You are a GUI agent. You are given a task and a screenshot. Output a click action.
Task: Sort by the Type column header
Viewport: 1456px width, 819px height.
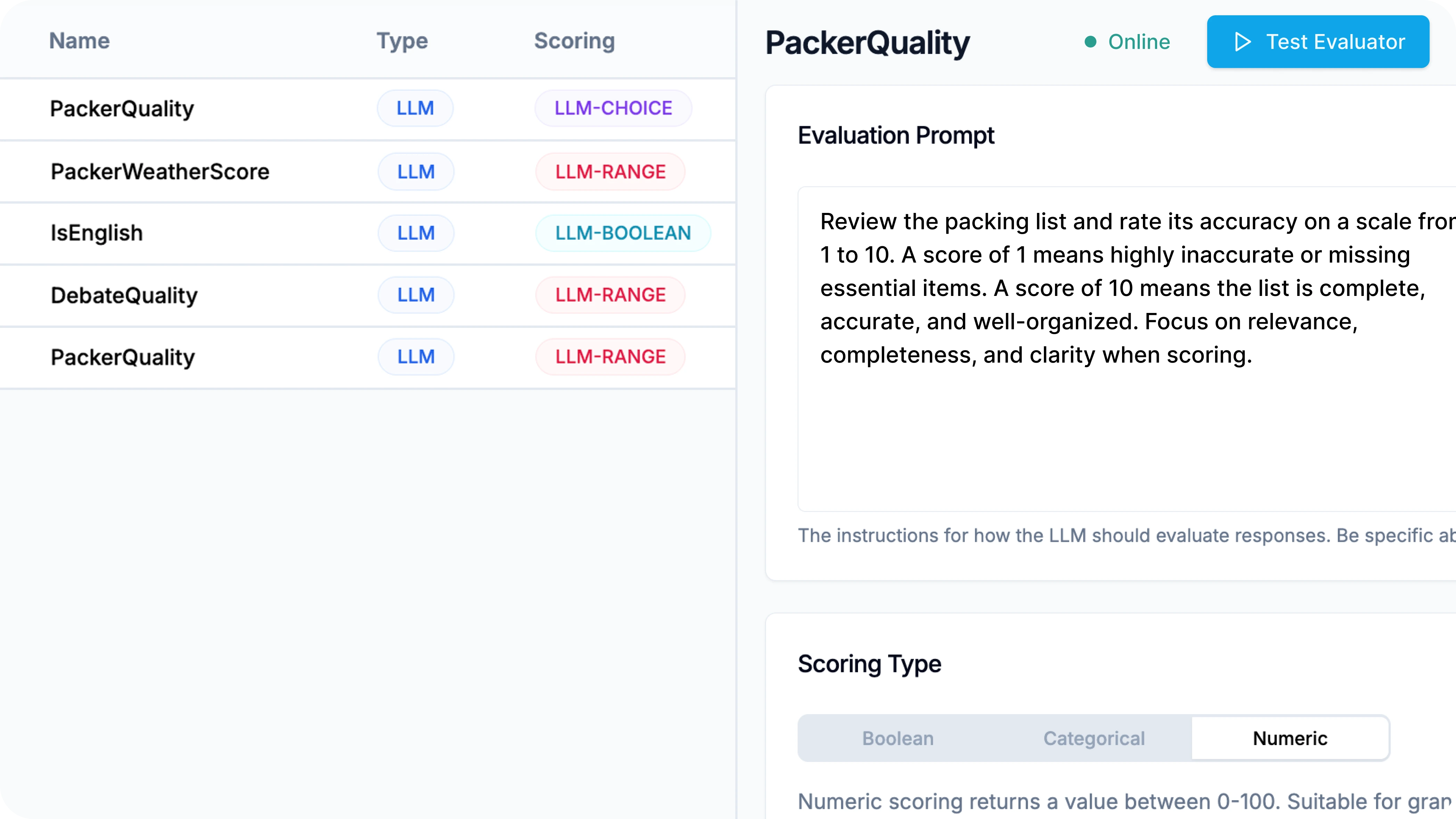point(402,41)
